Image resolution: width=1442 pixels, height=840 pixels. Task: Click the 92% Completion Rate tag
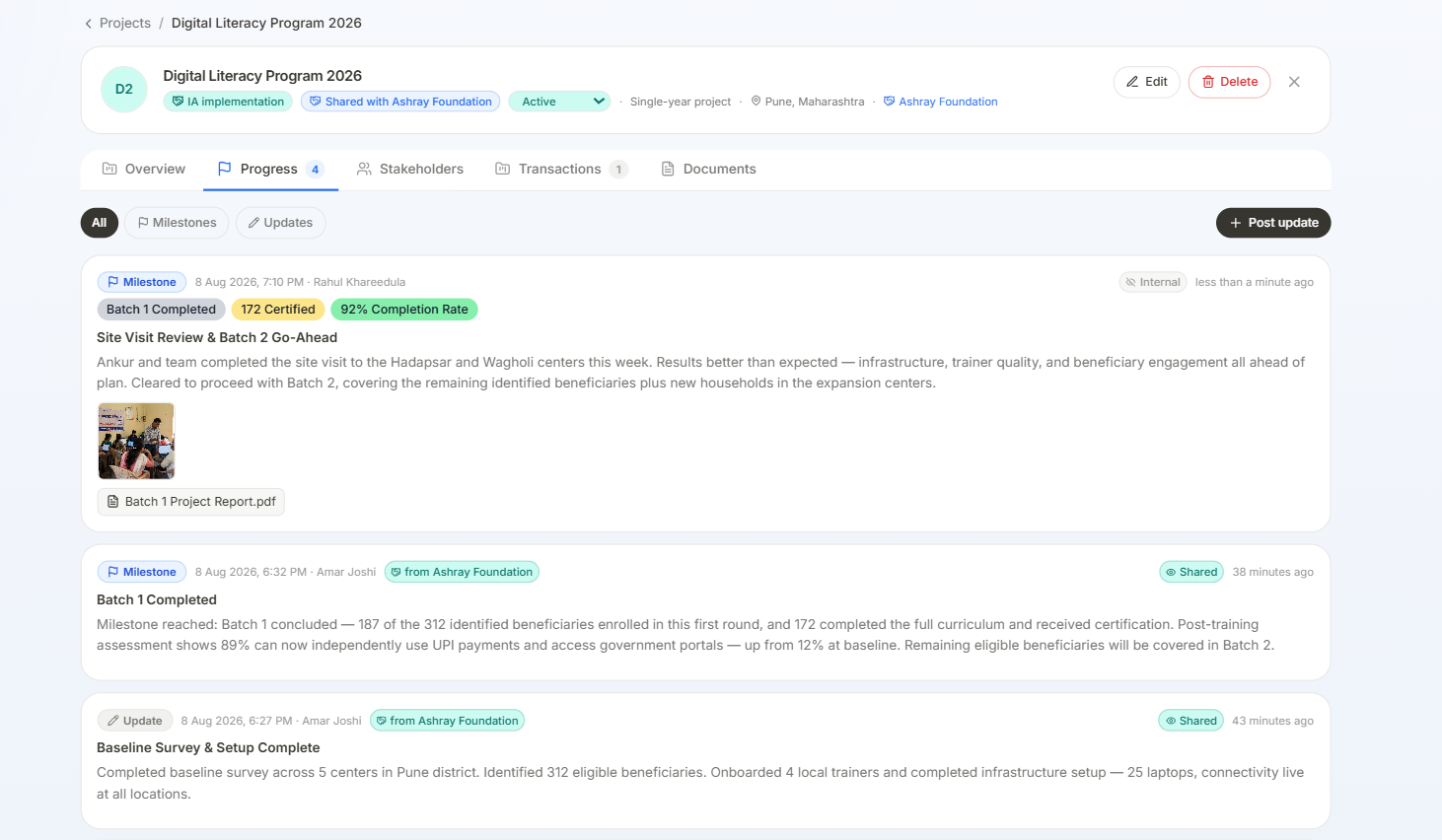point(404,310)
